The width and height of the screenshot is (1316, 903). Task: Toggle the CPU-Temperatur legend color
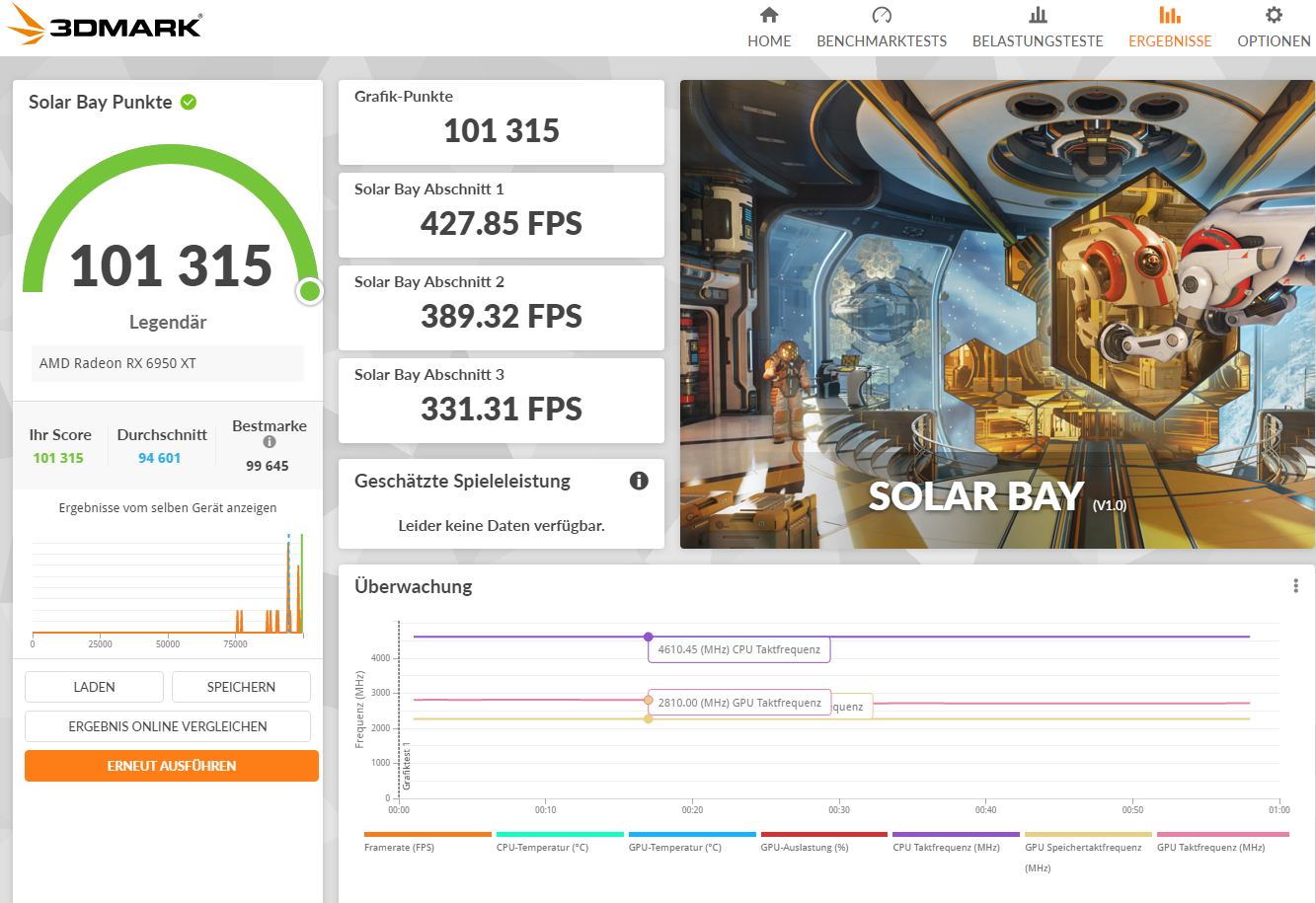[560, 835]
